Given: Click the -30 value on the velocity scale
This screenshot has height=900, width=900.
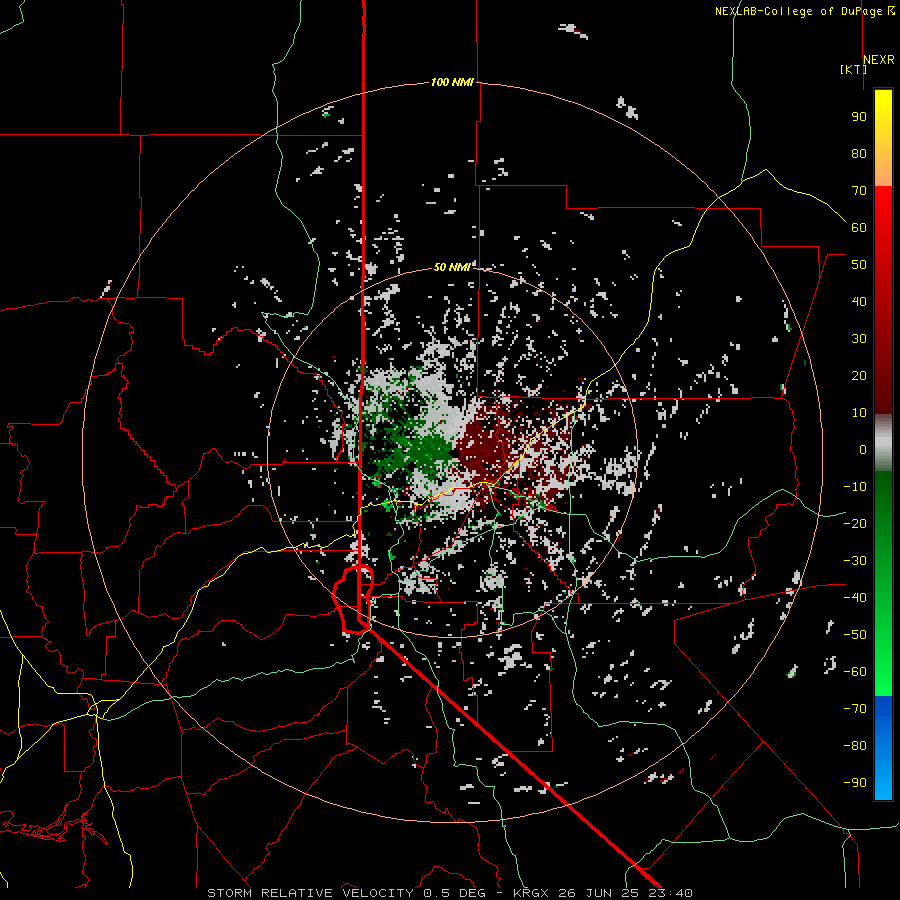Looking at the screenshot, I should tap(855, 561).
